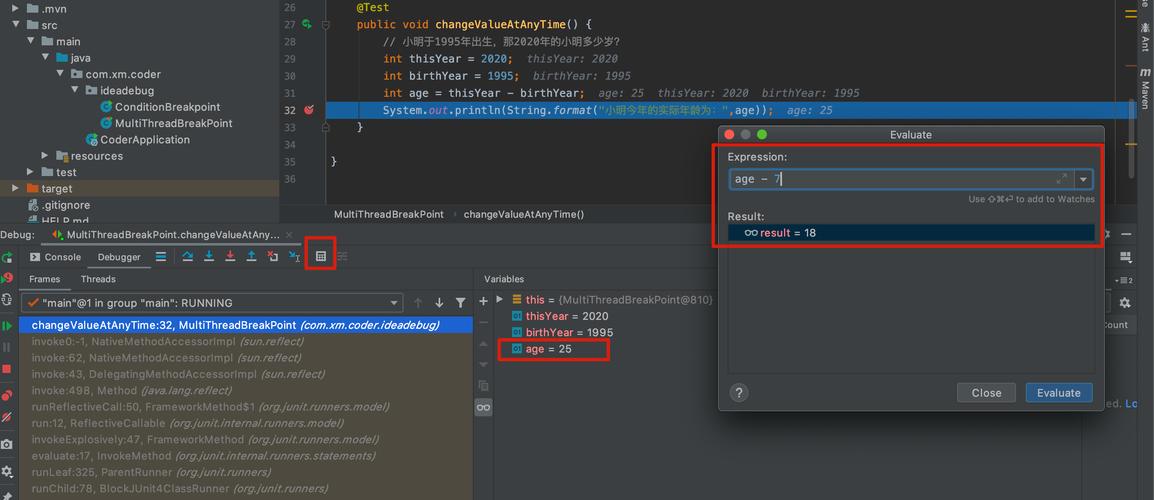Collapse the ideadebug package
The width and height of the screenshot is (1154, 500).
(x=75, y=90)
